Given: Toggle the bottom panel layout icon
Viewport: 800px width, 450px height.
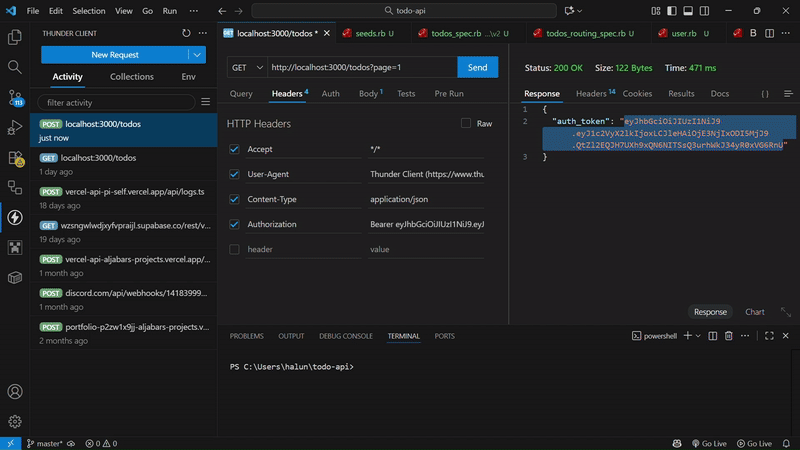Looking at the screenshot, I should coord(688,11).
